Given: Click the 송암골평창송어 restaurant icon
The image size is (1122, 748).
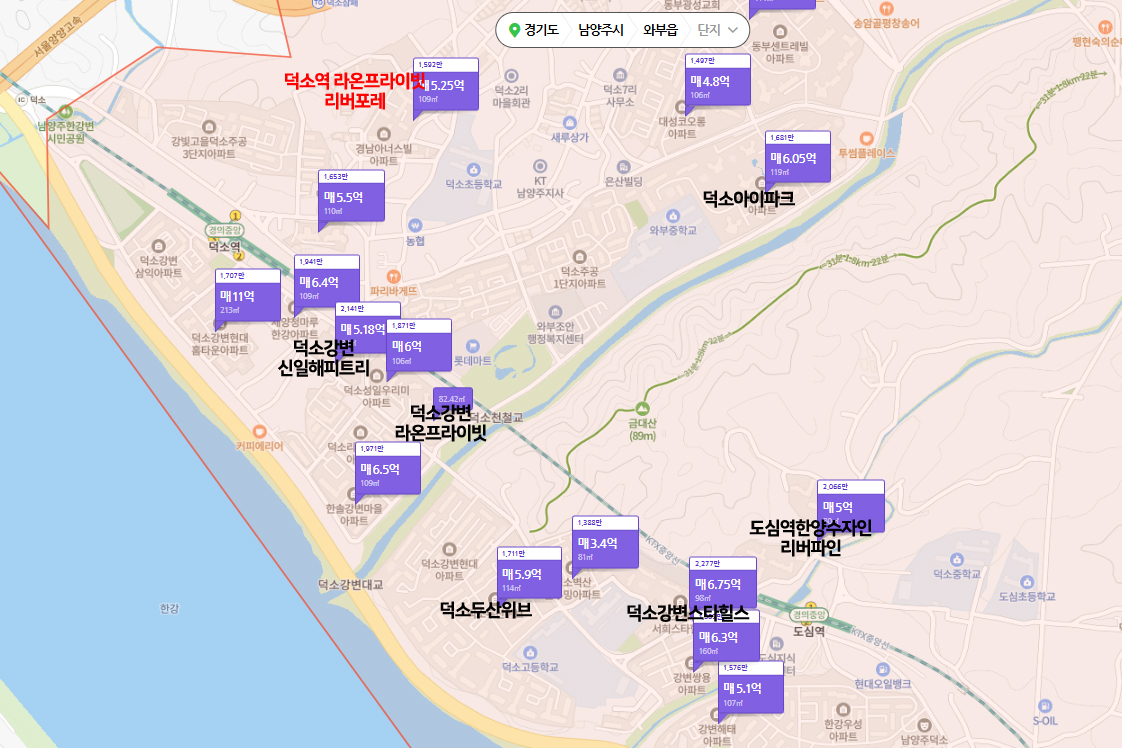Looking at the screenshot, I should [886, 9].
